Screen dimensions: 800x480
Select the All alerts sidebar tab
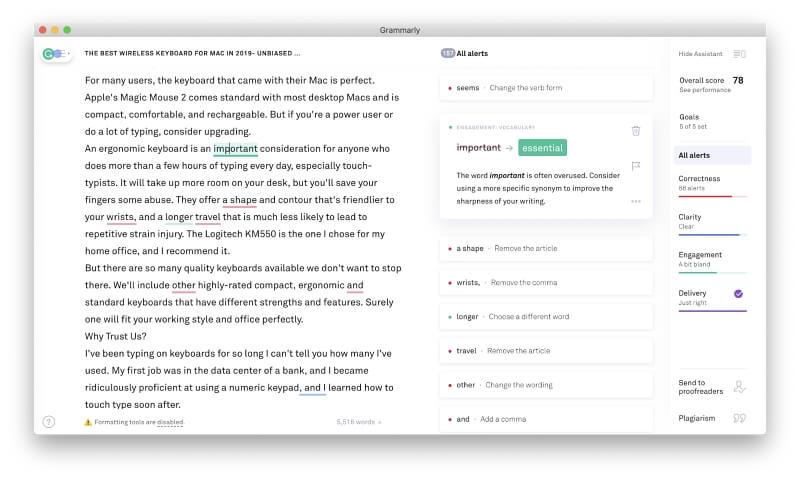pos(712,155)
